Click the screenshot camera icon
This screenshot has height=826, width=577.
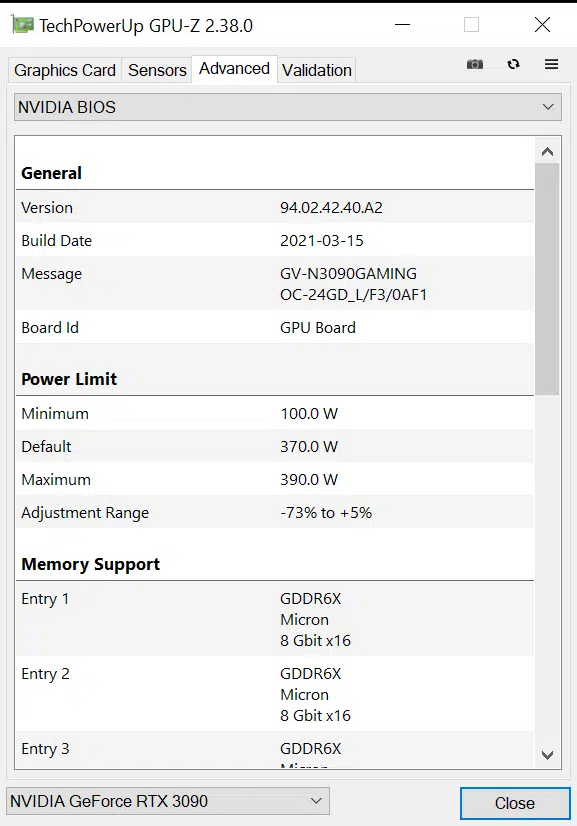click(x=475, y=64)
